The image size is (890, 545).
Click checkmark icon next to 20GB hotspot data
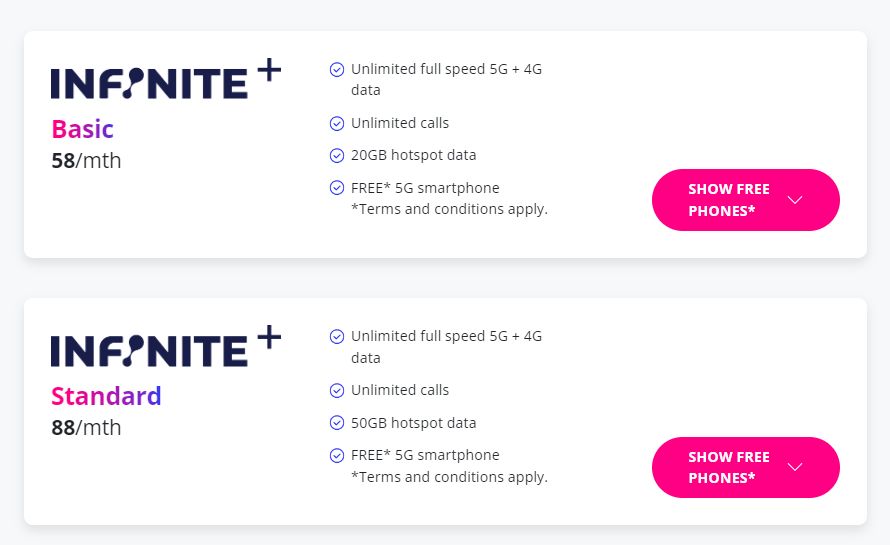[x=337, y=156]
